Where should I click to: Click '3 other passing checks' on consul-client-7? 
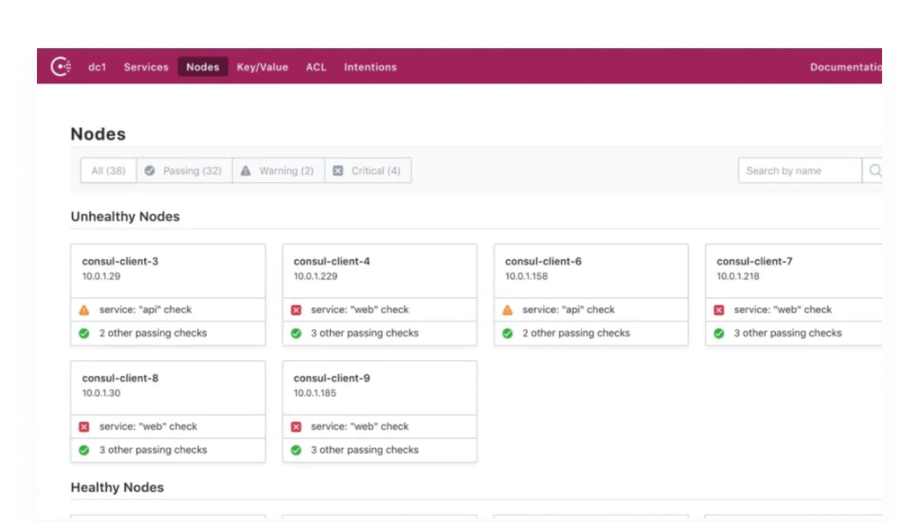[x=788, y=333]
